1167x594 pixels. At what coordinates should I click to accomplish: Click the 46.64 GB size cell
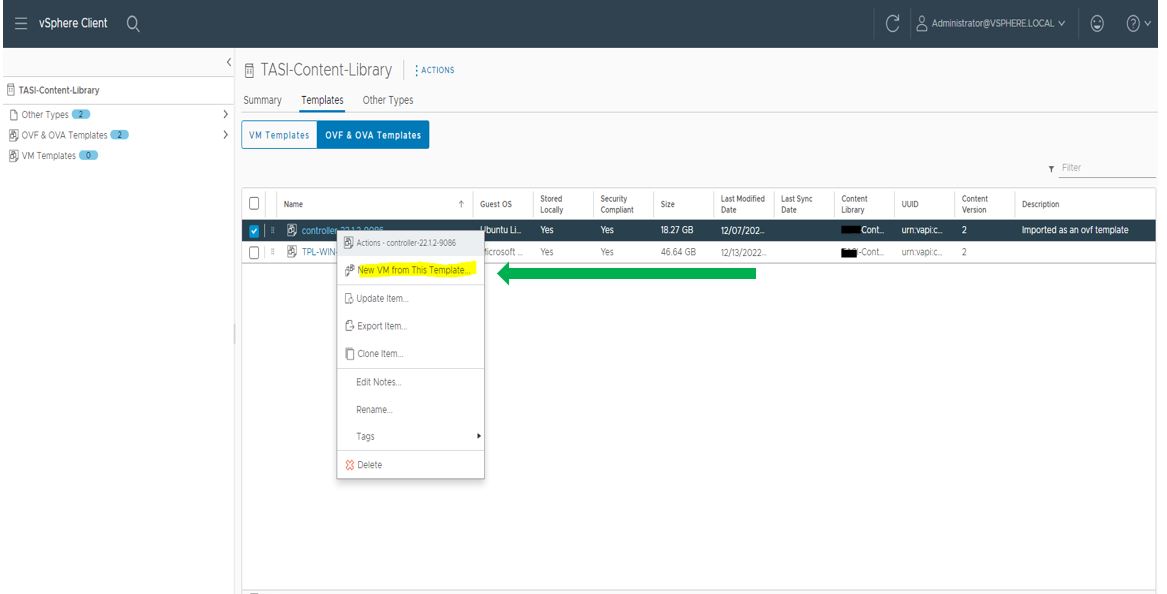(x=678, y=252)
